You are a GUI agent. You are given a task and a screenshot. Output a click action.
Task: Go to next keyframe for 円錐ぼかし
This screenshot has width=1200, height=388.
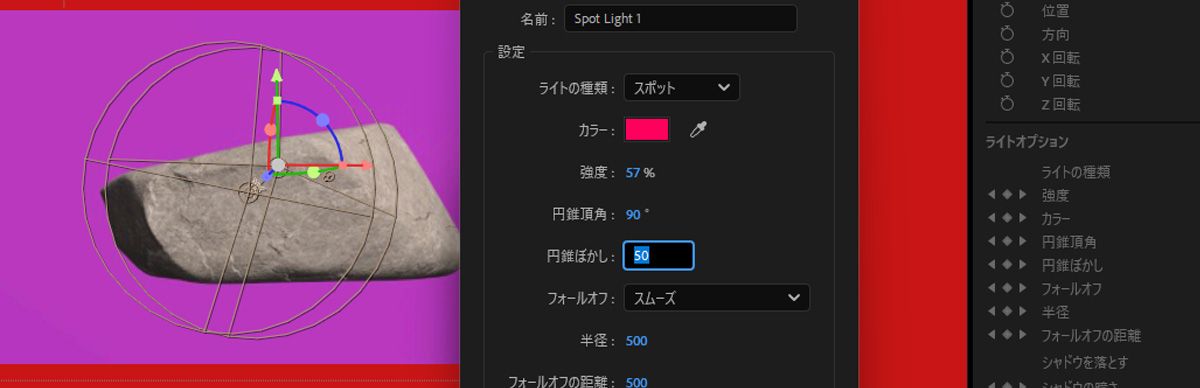[1022, 265]
